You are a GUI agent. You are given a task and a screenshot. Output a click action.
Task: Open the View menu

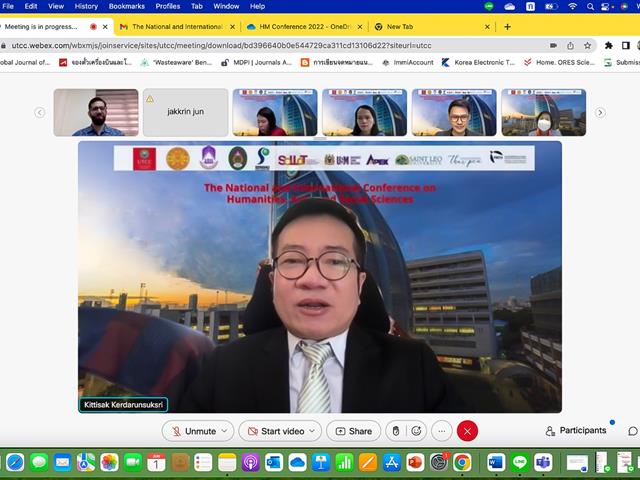pyautogui.click(x=56, y=6)
